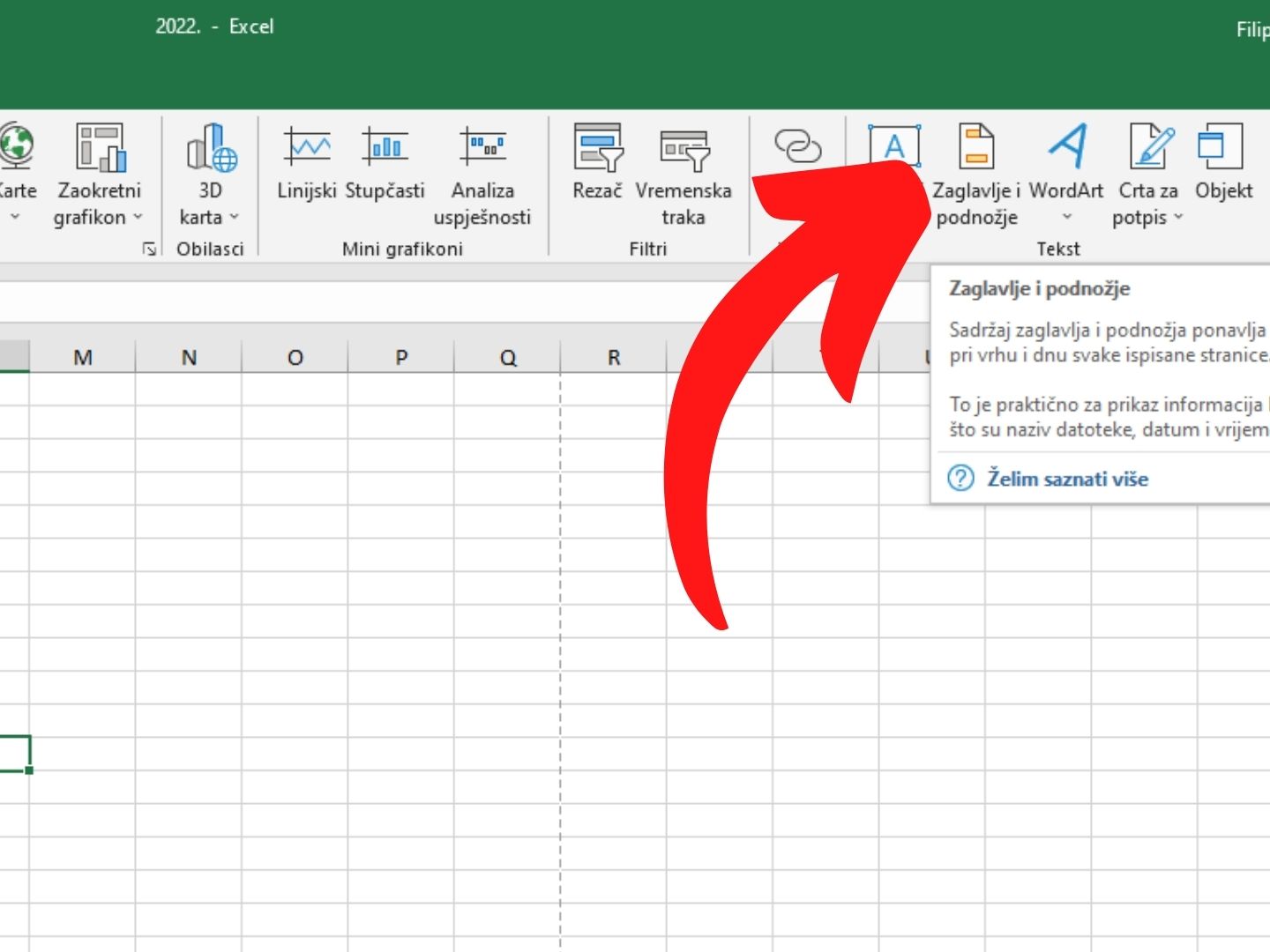Insert a Stupčasti column sparkline

[x=385, y=164]
